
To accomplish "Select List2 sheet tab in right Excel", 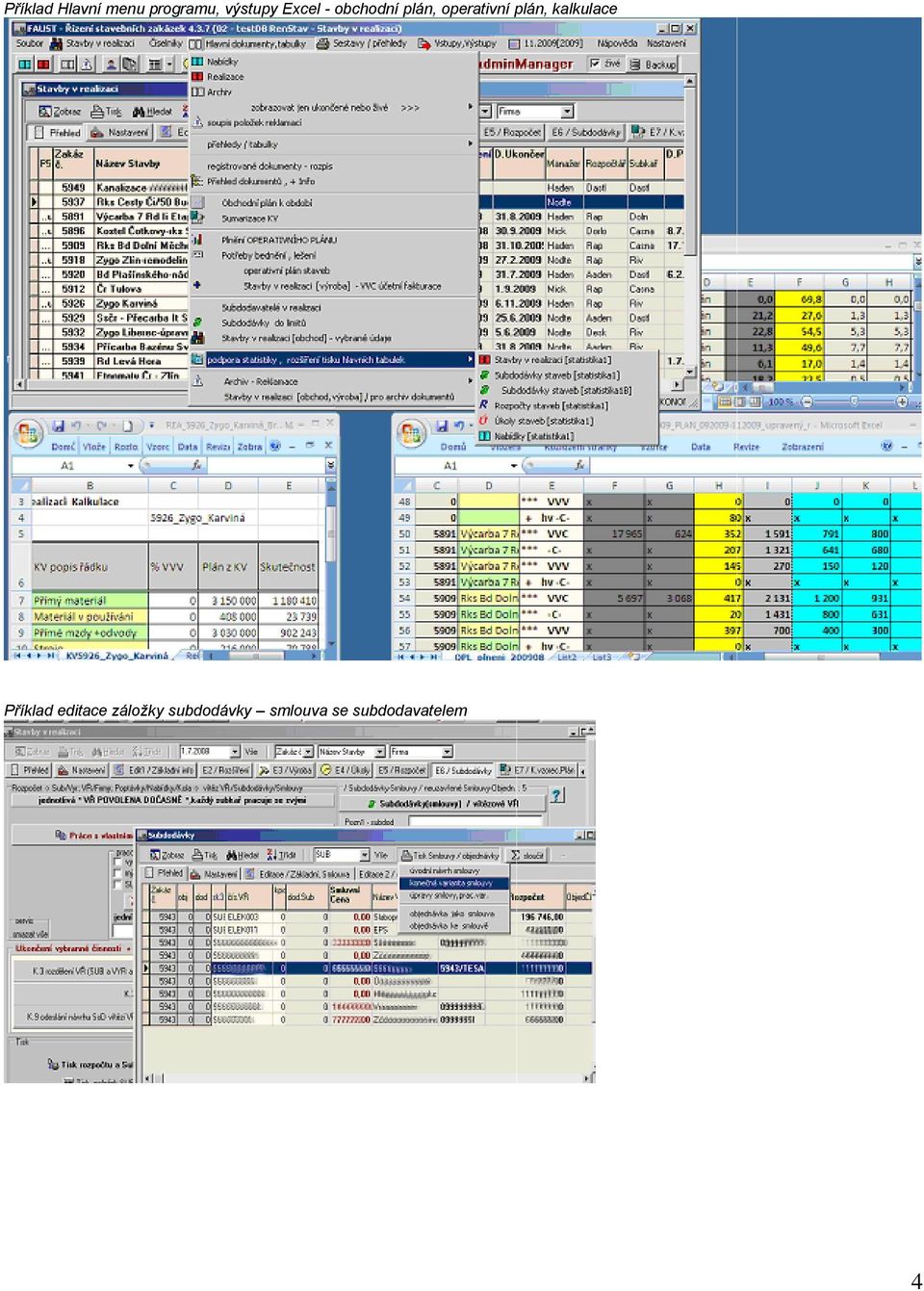I will point(567,657).
